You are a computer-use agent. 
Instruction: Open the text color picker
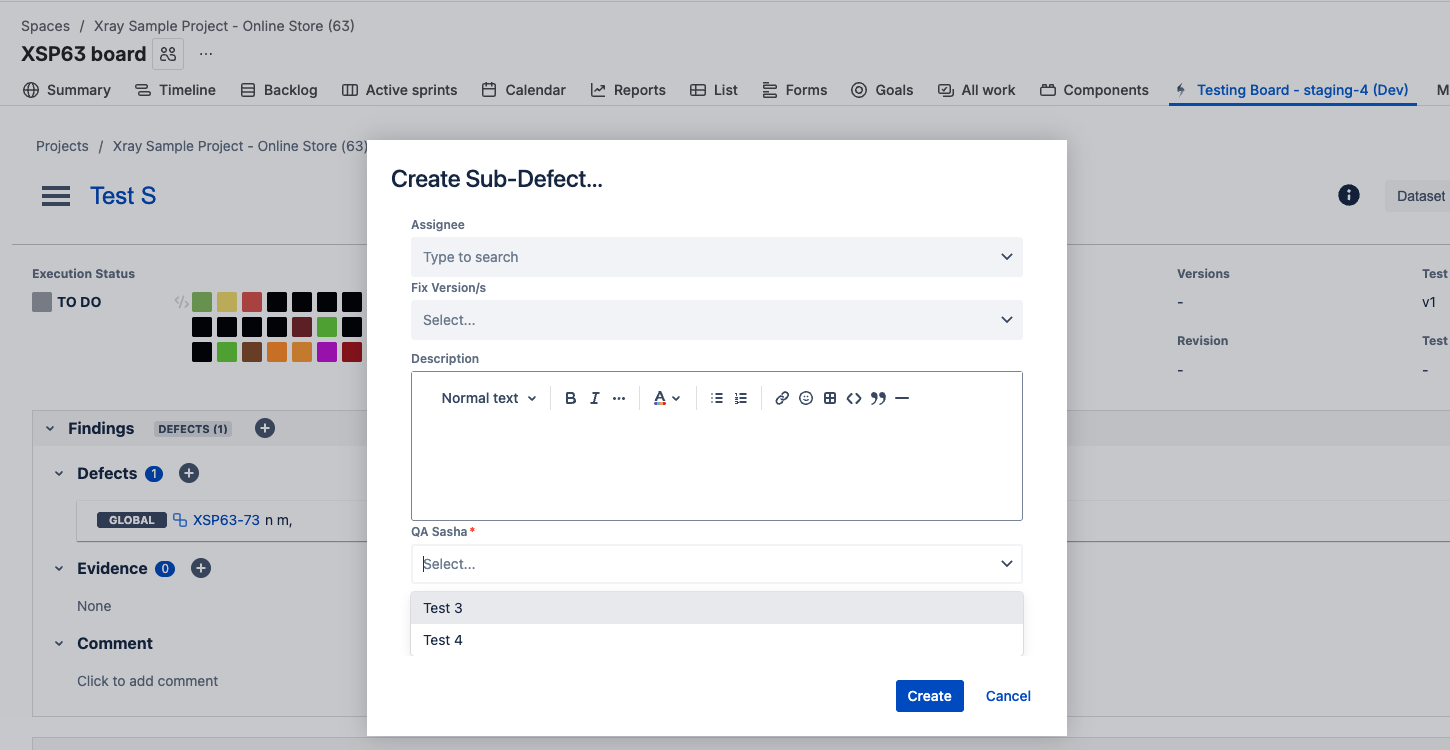point(666,398)
